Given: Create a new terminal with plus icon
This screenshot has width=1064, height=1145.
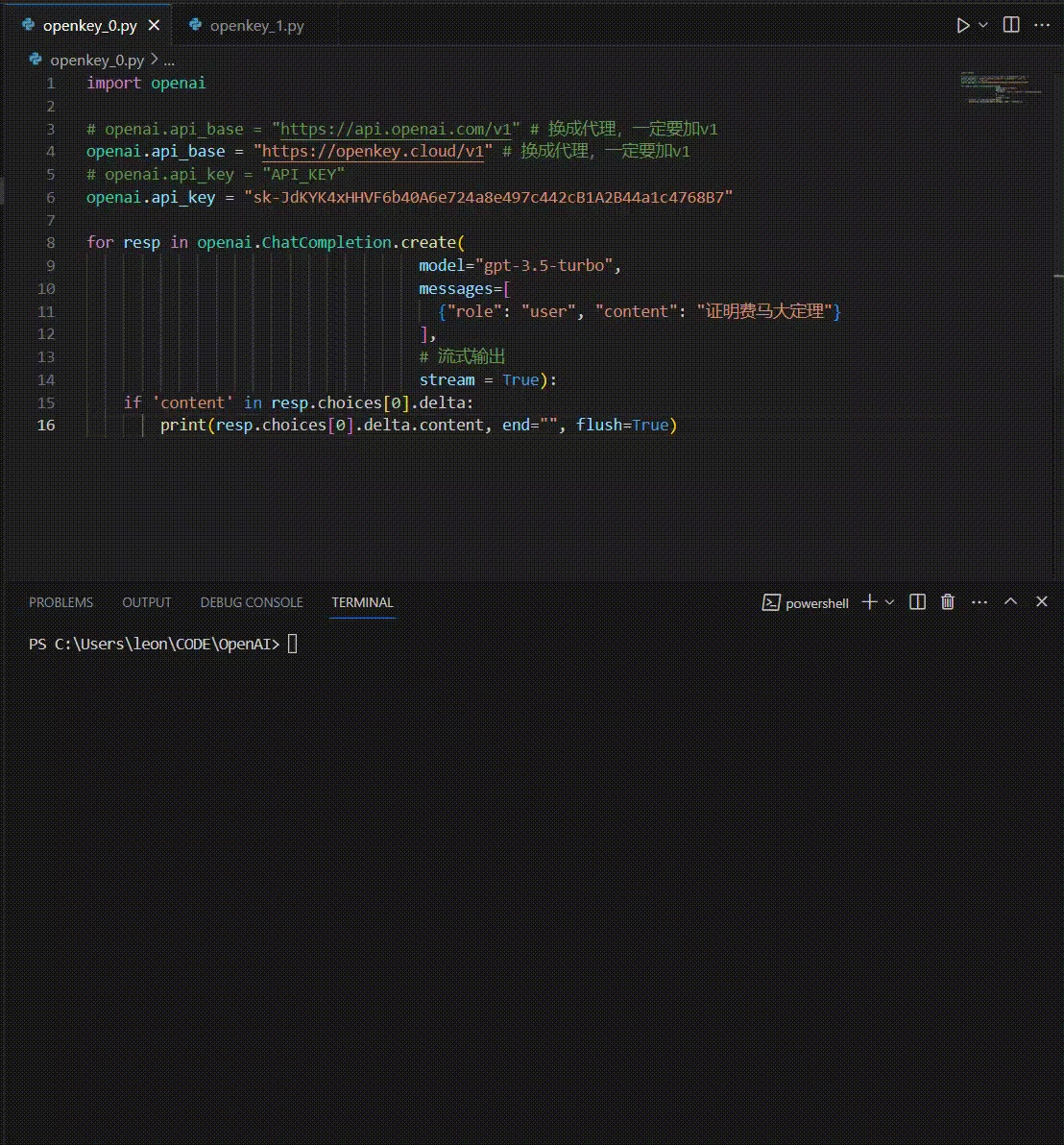Looking at the screenshot, I should [869, 602].
